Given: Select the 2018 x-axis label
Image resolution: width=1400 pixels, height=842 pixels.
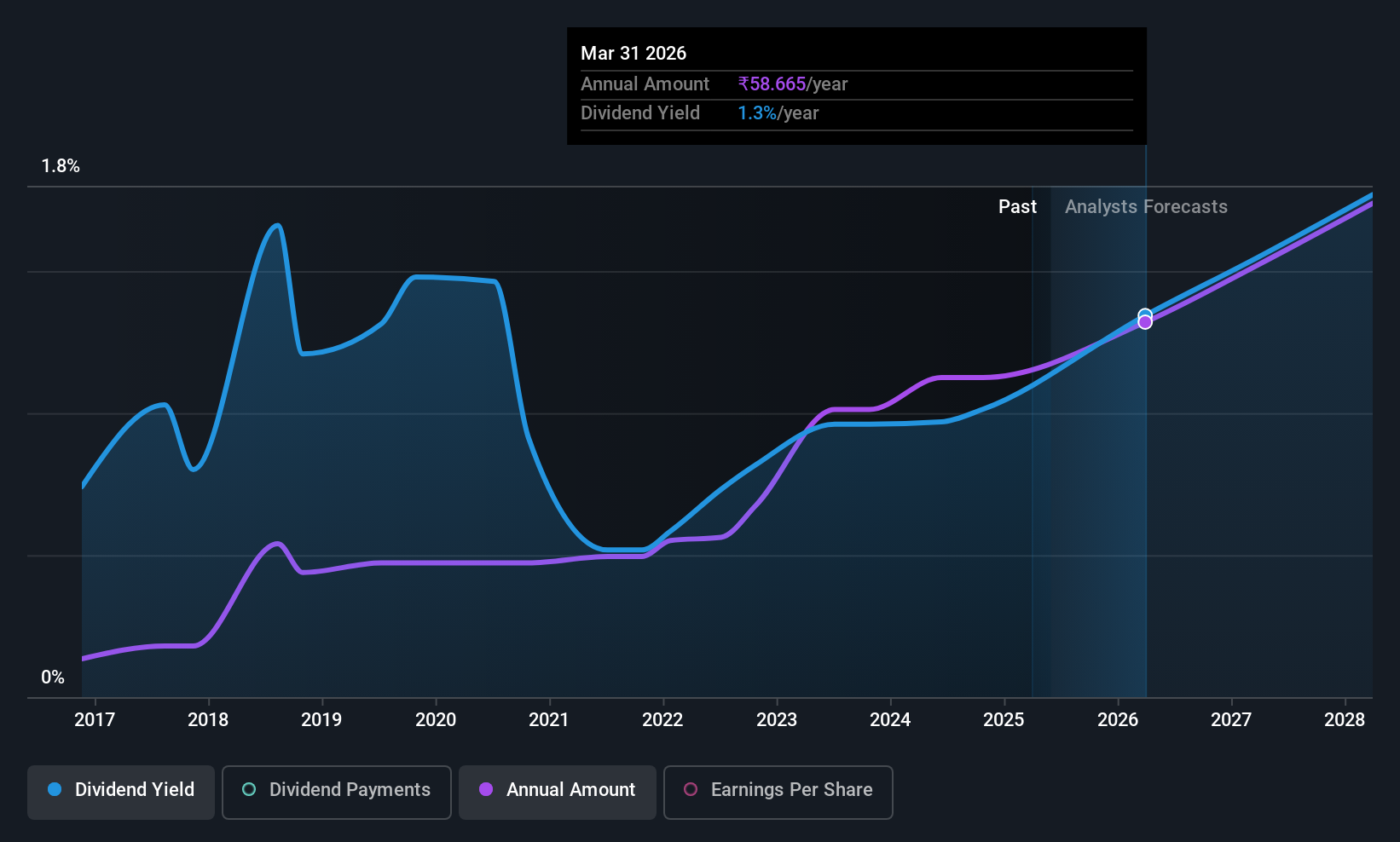Looking at the screenshot, I should pos(208,720).
